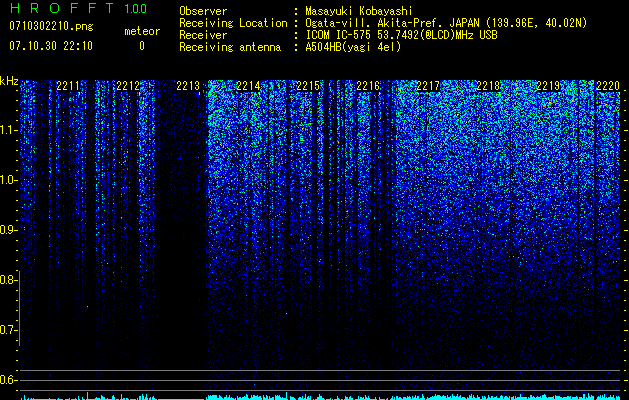This screenshot has width=629, height=400.
Task: Select the Ogata-vill. Akita-Pref. JAPAN location text
Action: (x=446, y=23)
